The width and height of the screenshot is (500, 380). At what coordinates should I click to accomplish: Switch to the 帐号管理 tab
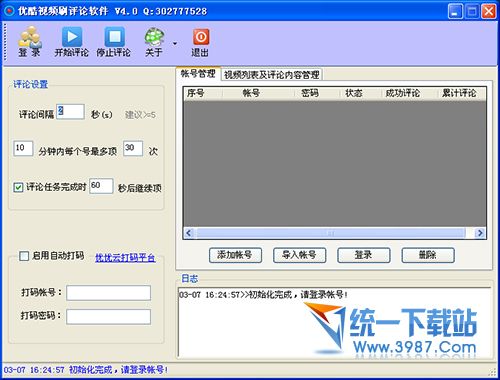(198, 74)
